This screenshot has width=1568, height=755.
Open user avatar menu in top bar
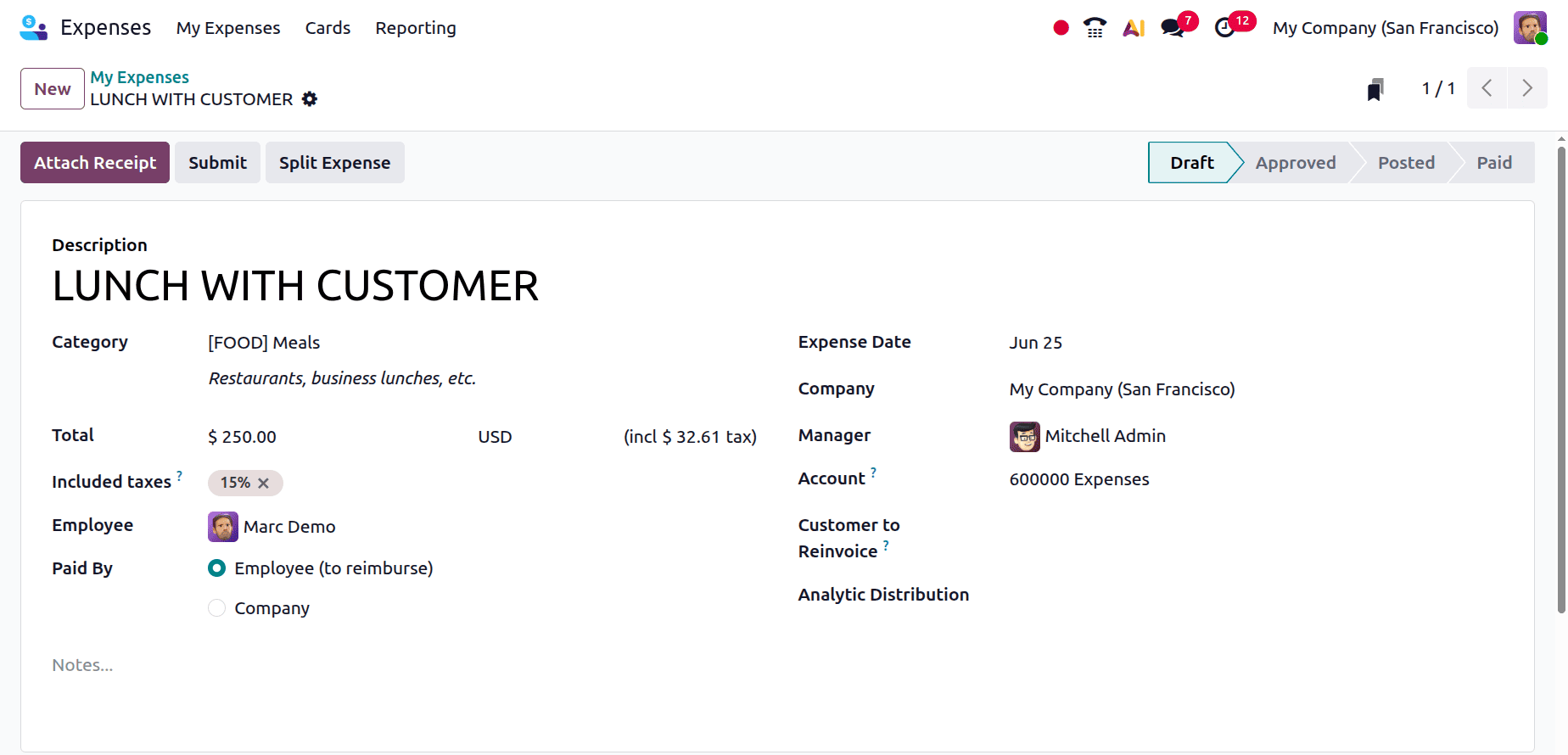tap(1530, 28)
